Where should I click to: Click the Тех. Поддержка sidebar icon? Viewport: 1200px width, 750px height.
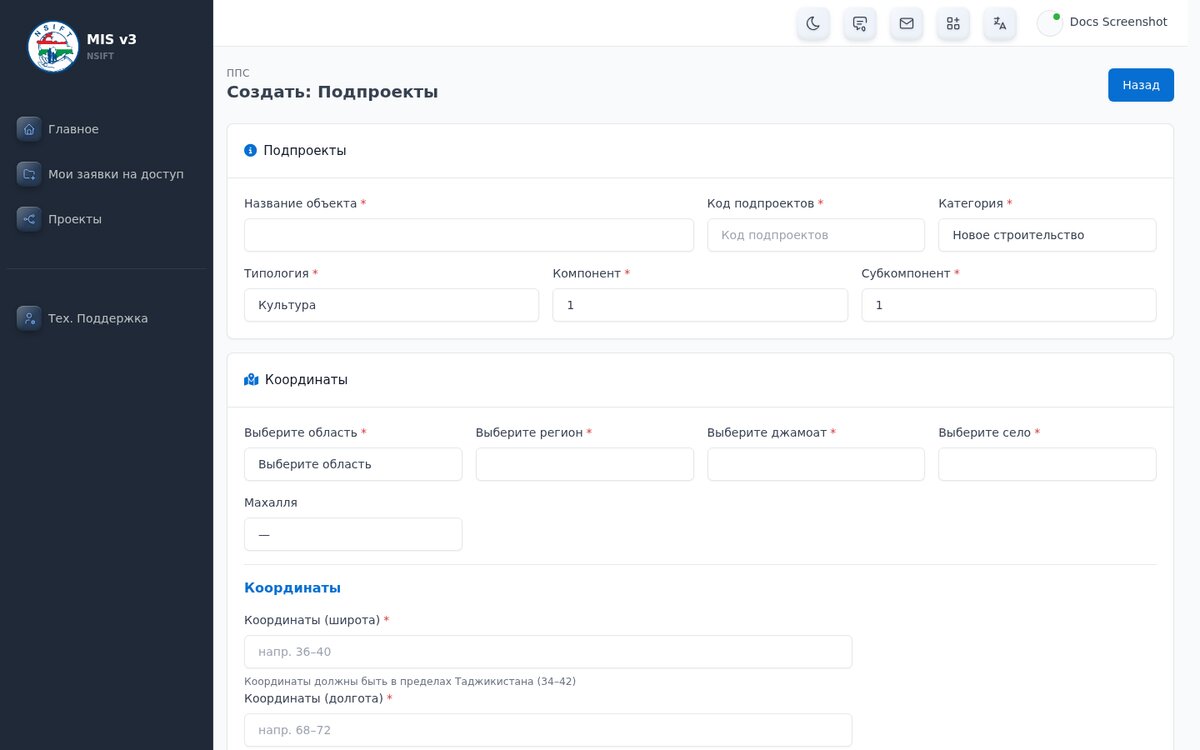tap(29, 318)
